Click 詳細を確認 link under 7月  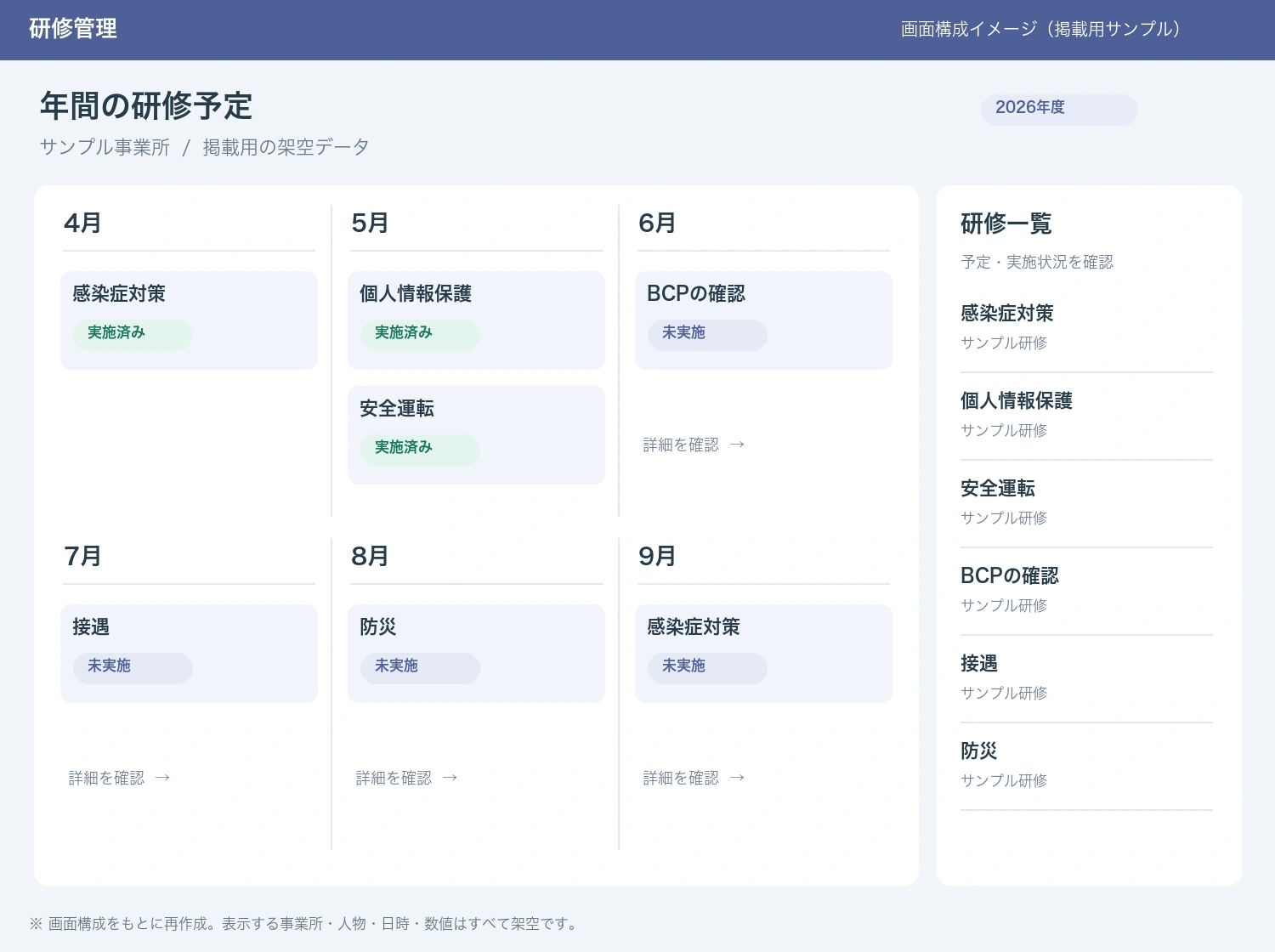point(119,778)
